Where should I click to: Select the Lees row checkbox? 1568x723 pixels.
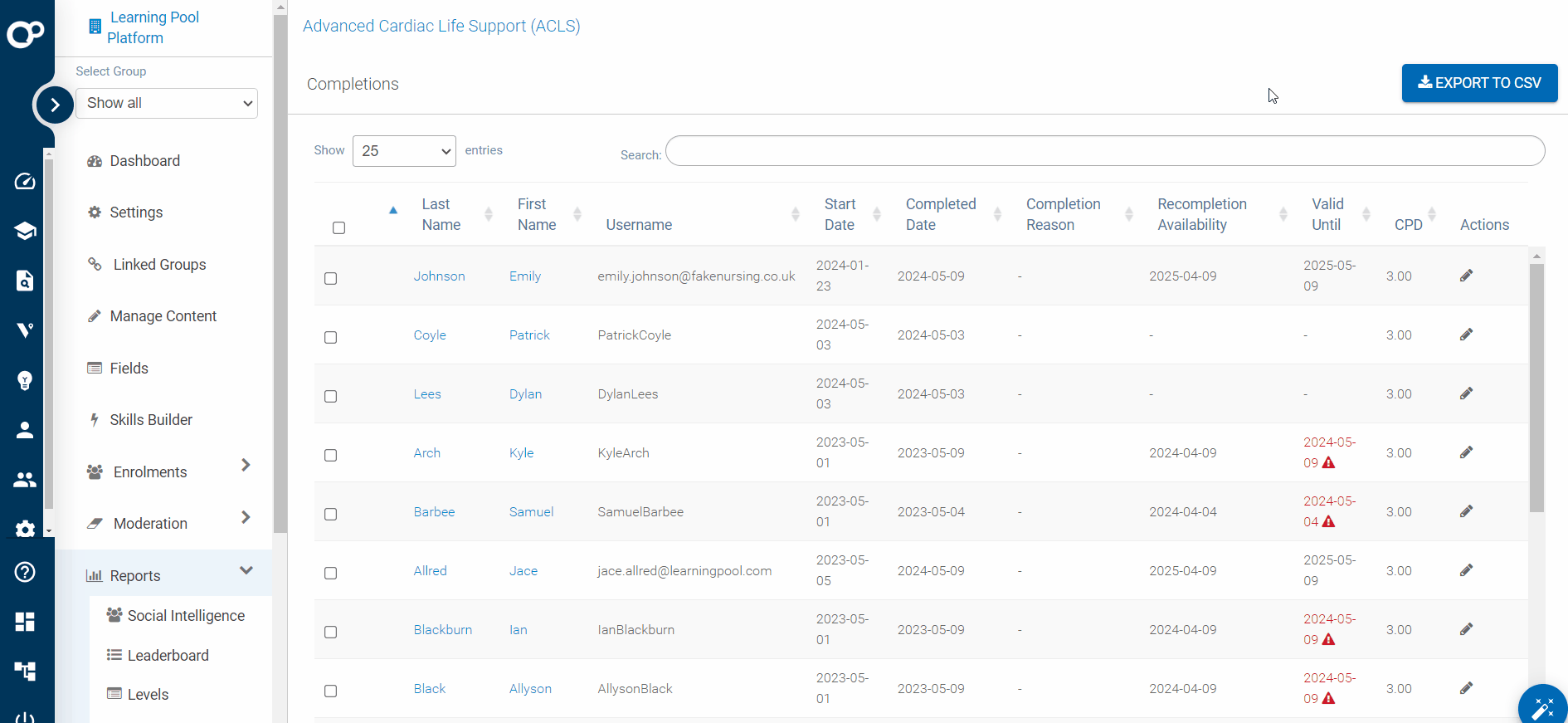(330, 396)
